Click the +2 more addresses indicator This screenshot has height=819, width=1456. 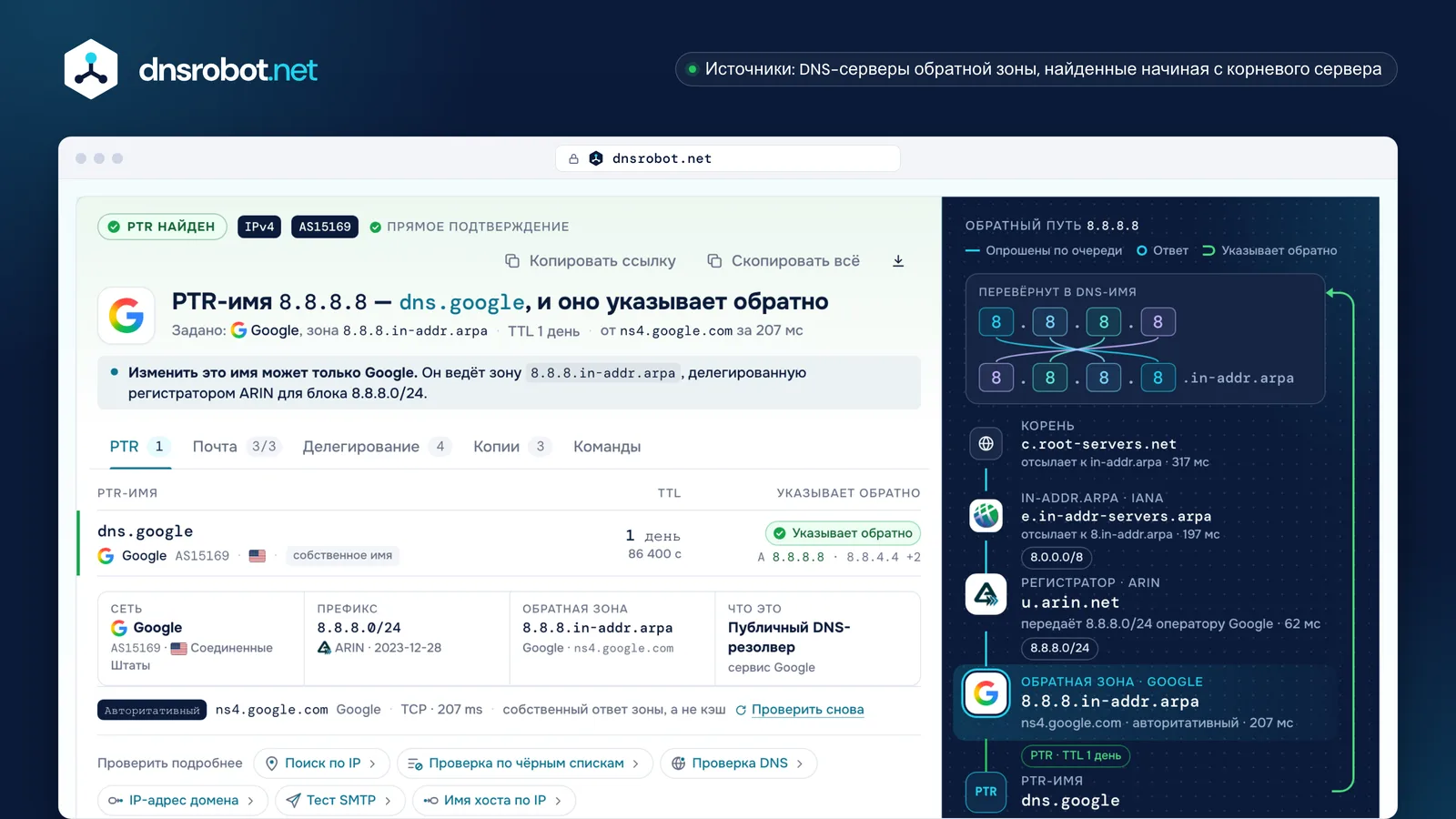[913, 557]
